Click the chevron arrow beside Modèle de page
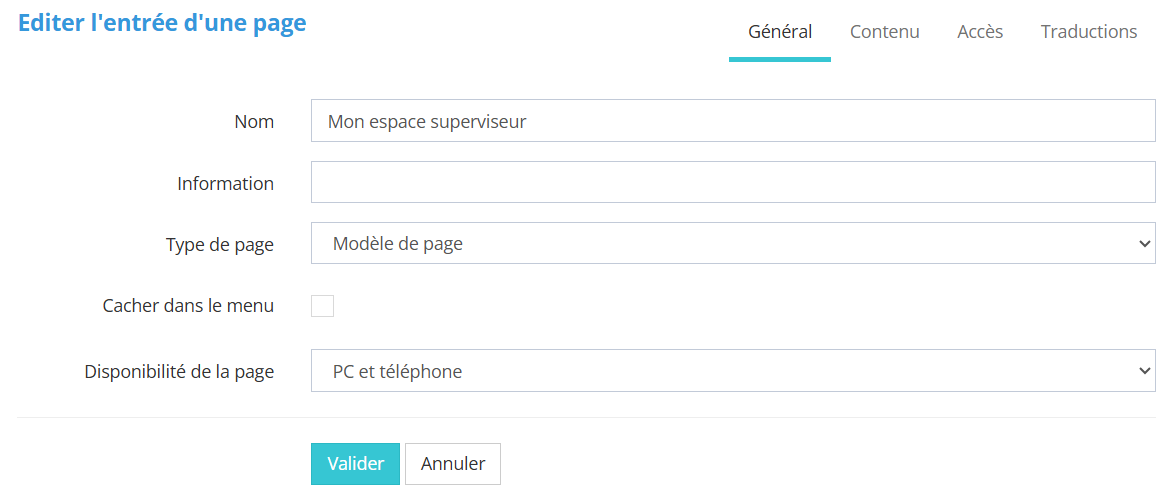Viewport: 1171px width, 492px height. (1145, 244)
